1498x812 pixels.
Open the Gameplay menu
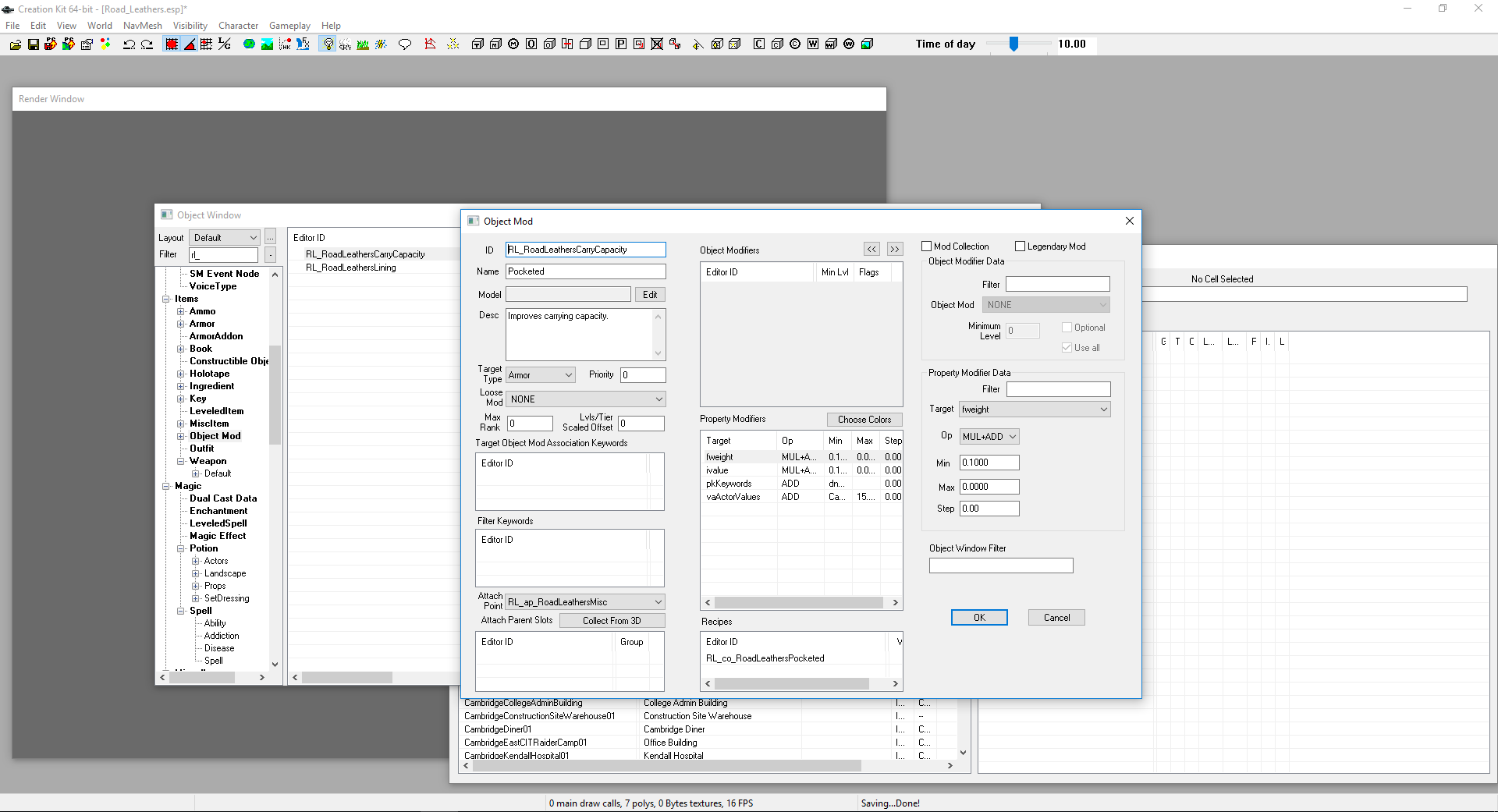(289, 26)
